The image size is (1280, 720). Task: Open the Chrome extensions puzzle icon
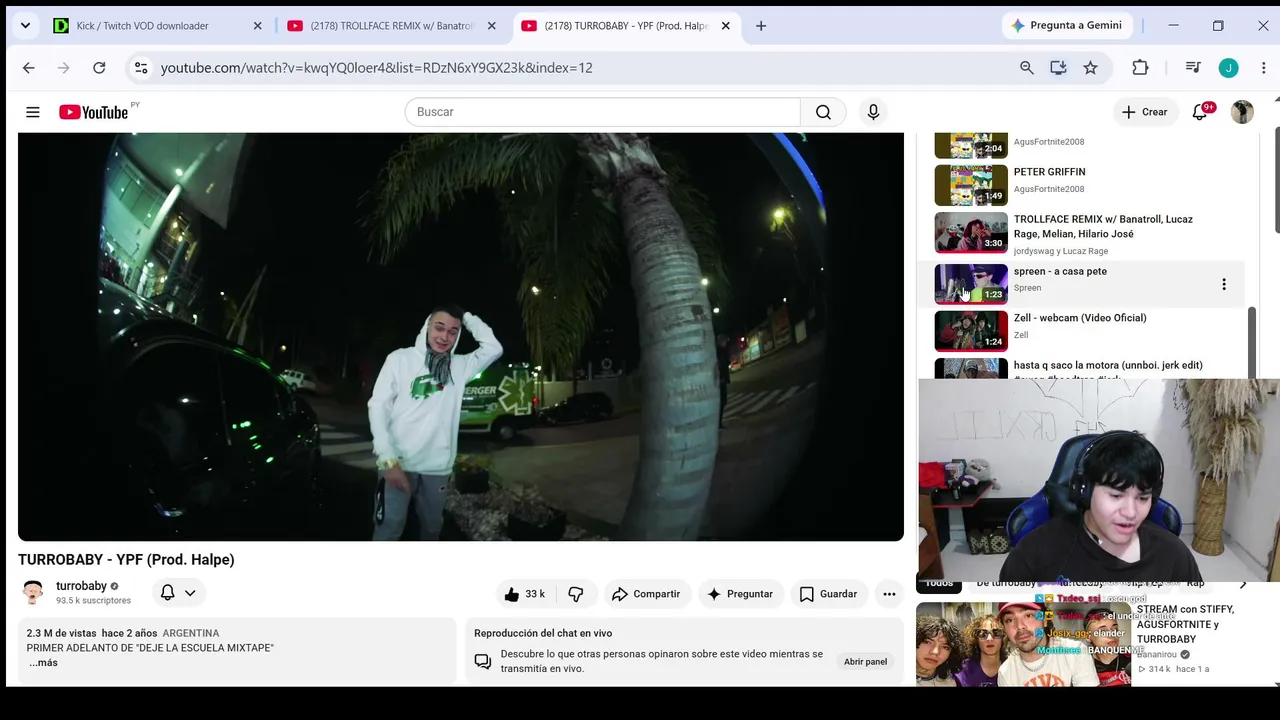1140,68
